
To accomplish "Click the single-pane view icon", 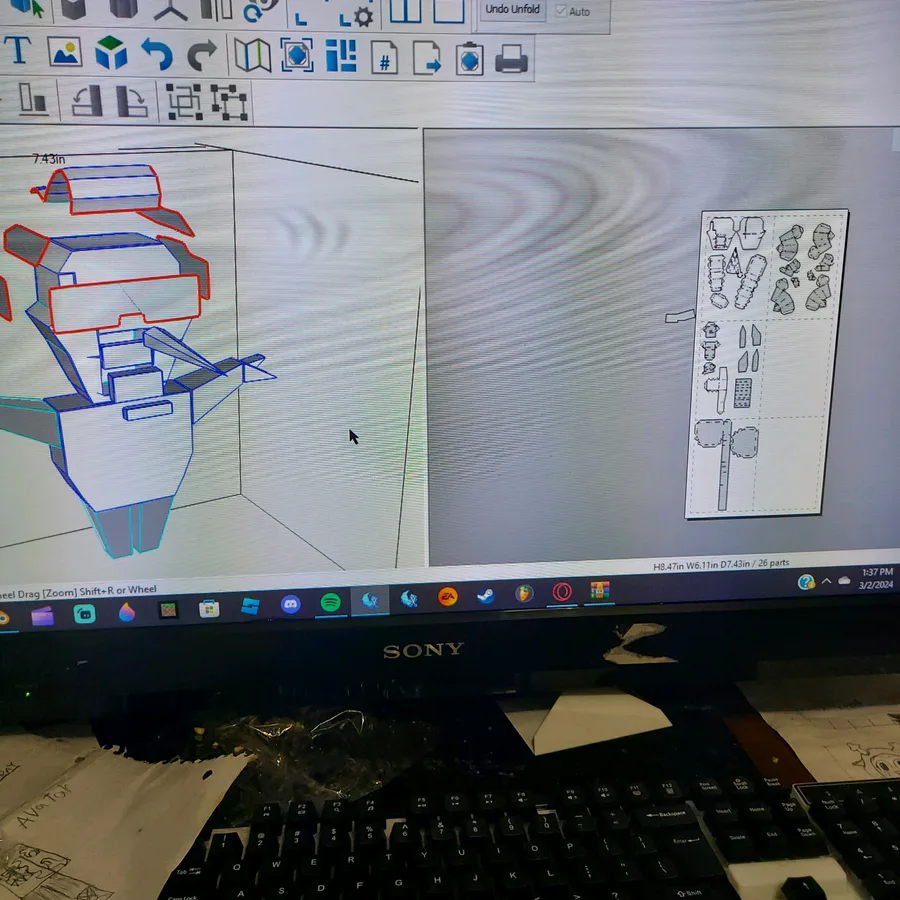I will [448, 11].
